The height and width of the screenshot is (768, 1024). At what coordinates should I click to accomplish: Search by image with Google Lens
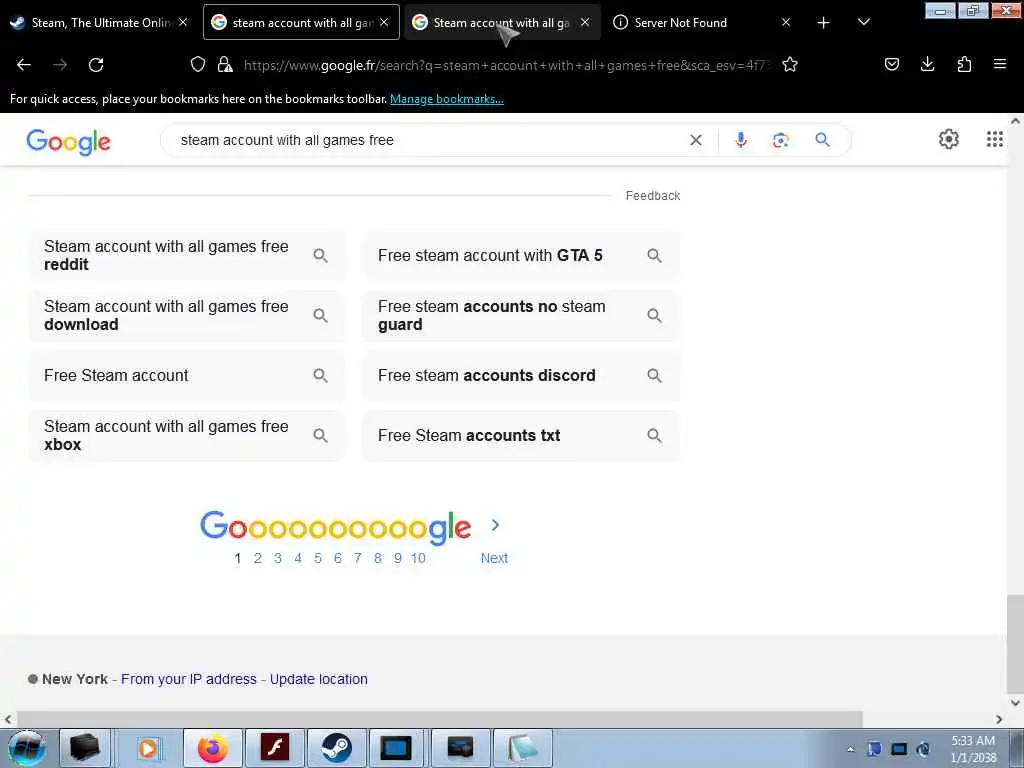pyautogui.click(x=780, y=140)
